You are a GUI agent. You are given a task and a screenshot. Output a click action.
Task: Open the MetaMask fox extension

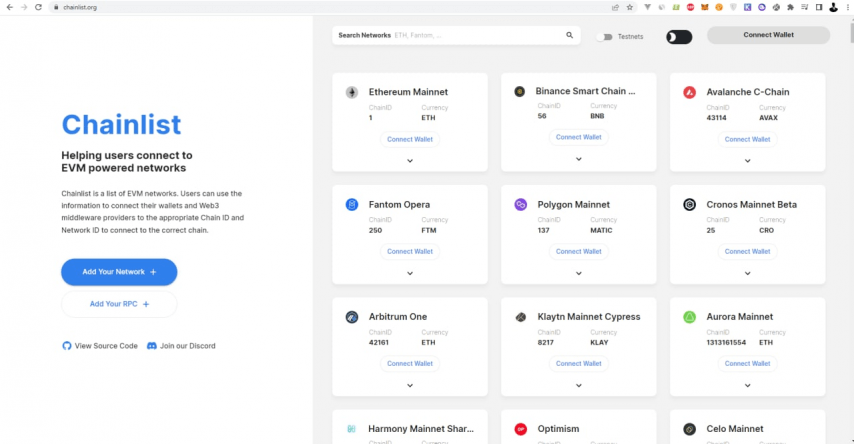tap(705, 7)
